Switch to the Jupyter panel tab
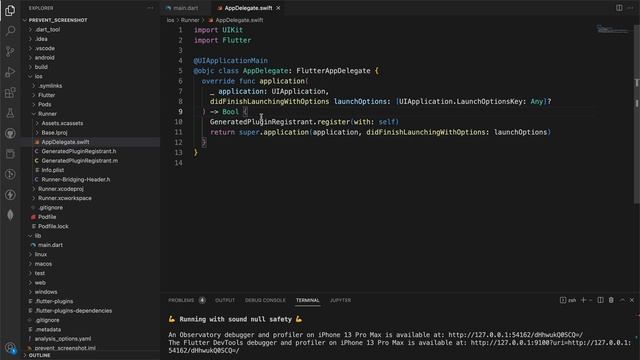The width and height of the screenshot is (640, 360). (x=340, y=300)
